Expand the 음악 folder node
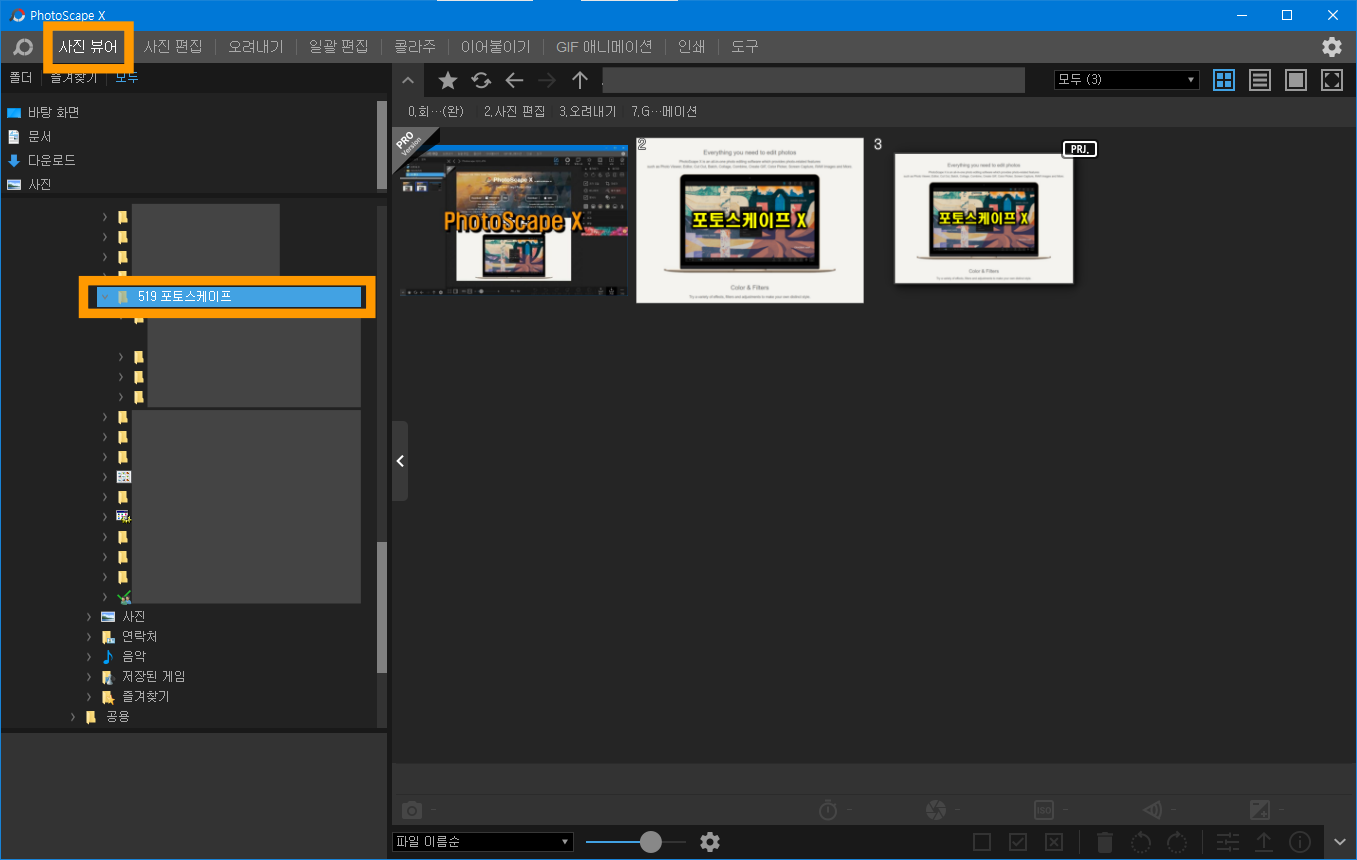The image size is (1357, 860). 89,657
